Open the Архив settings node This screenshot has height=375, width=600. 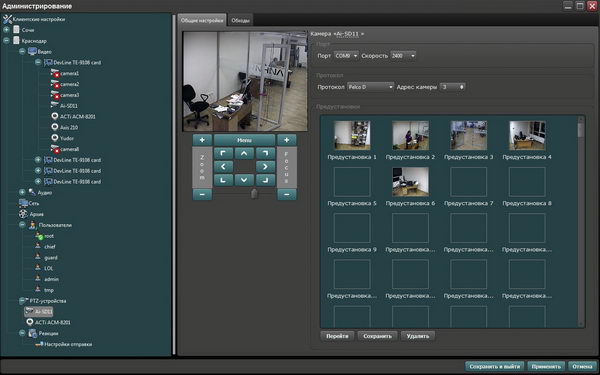click(x=36, y=214)
